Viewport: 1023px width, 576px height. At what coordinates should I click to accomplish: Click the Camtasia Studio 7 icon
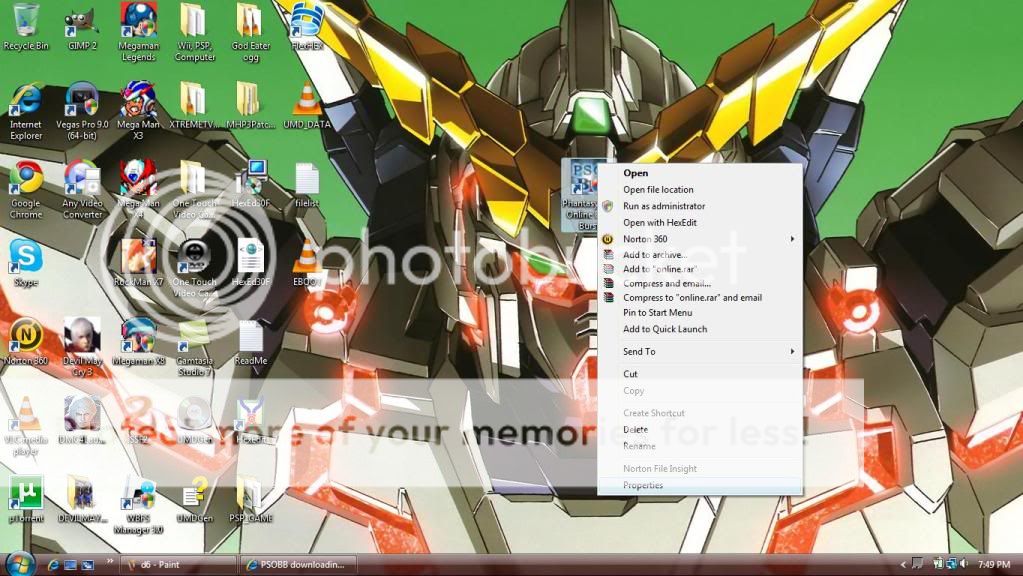point(193,338)
